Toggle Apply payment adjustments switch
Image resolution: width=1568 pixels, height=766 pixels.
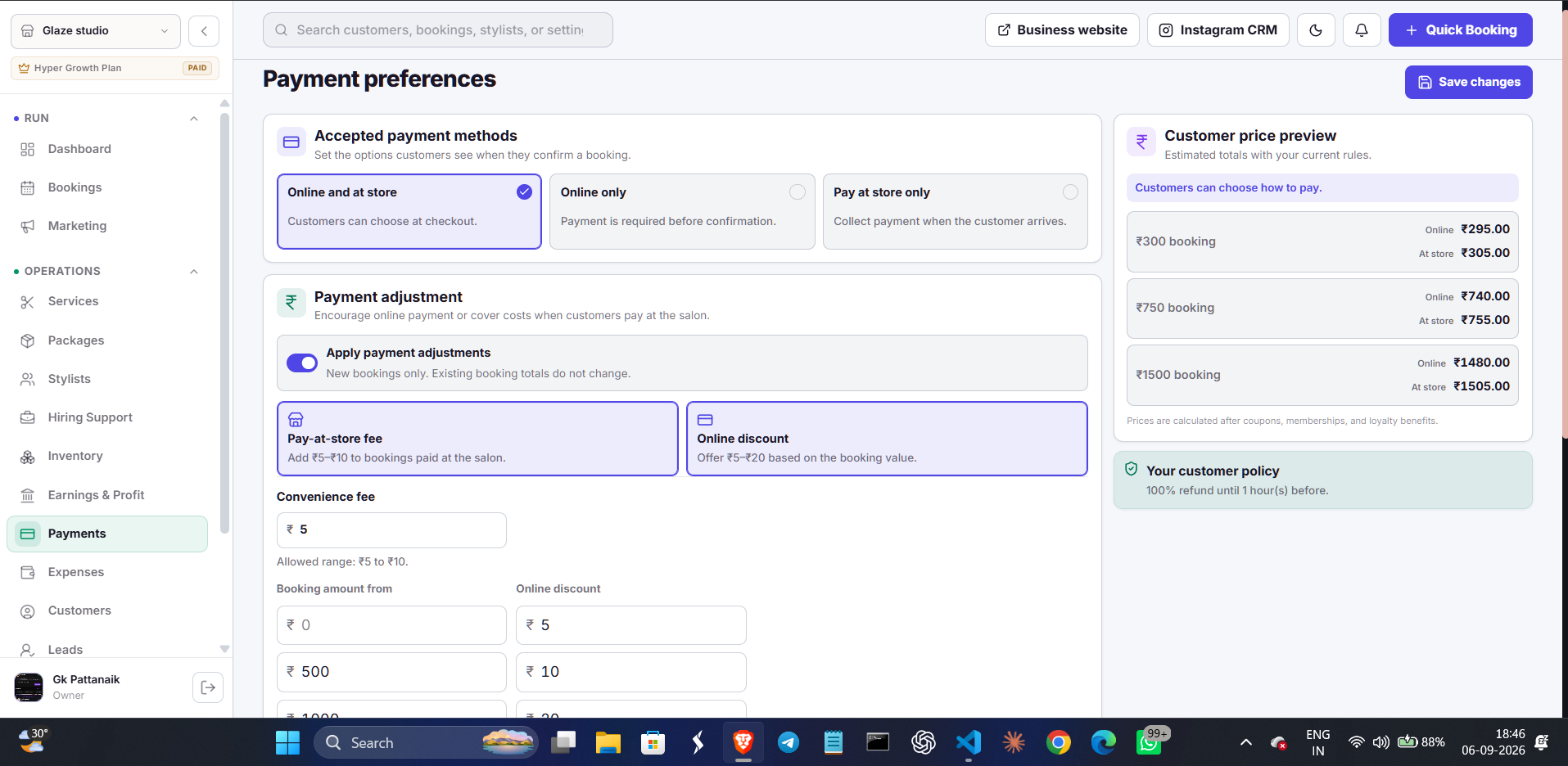click(302, 363)
